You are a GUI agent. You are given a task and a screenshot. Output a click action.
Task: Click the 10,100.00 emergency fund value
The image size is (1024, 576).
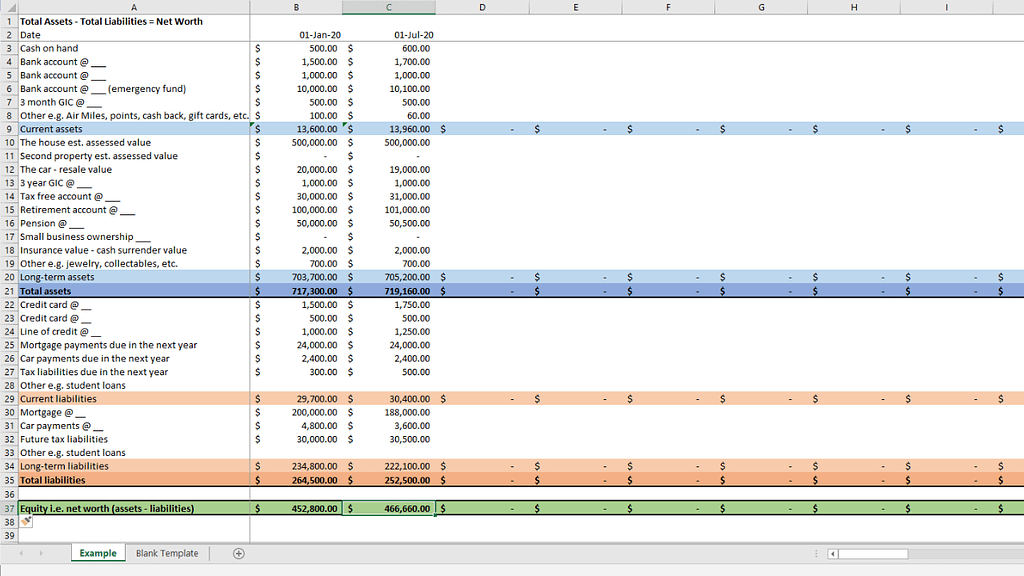(x=389, y=88)
